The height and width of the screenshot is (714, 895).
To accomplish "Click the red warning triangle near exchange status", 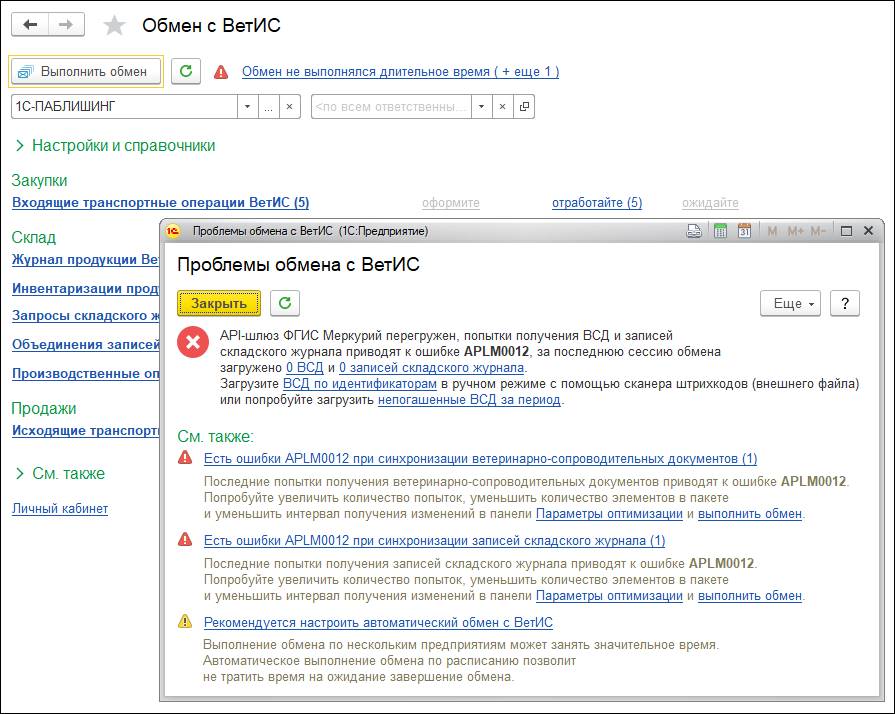I will pyautogui.click(x=221, y=72).
